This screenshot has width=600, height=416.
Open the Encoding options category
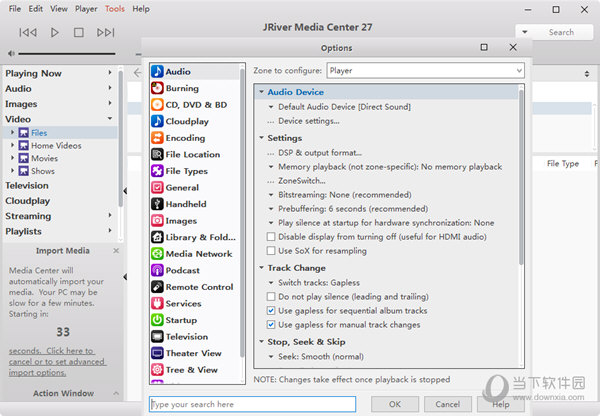[x=195, y=138]
